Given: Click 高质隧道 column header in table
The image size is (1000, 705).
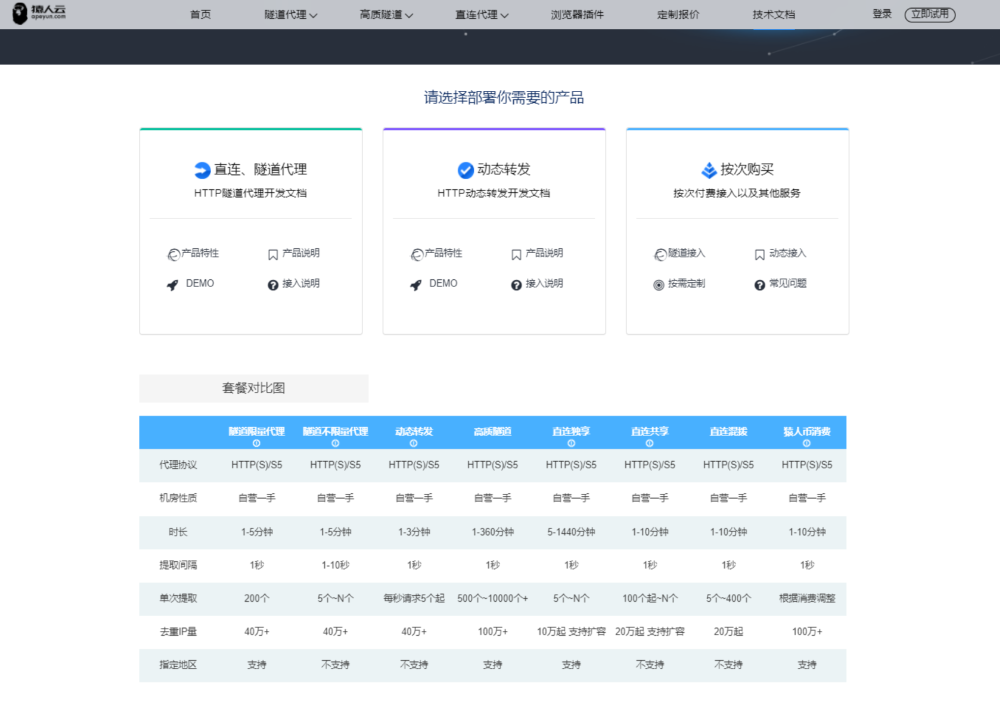Looking at the screenshot, I should click(x=492, y=432).
